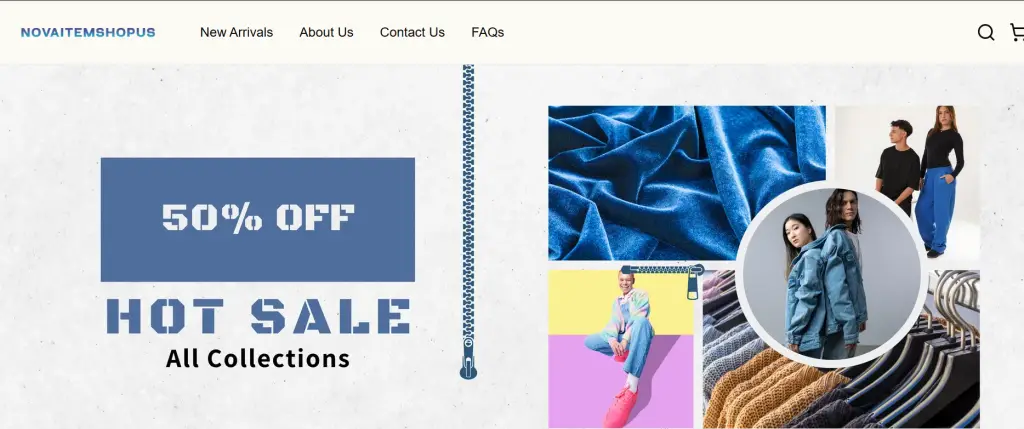Open the Contact Us link
This screenshot has height=429, width=1024.
(x=412, y=32)
